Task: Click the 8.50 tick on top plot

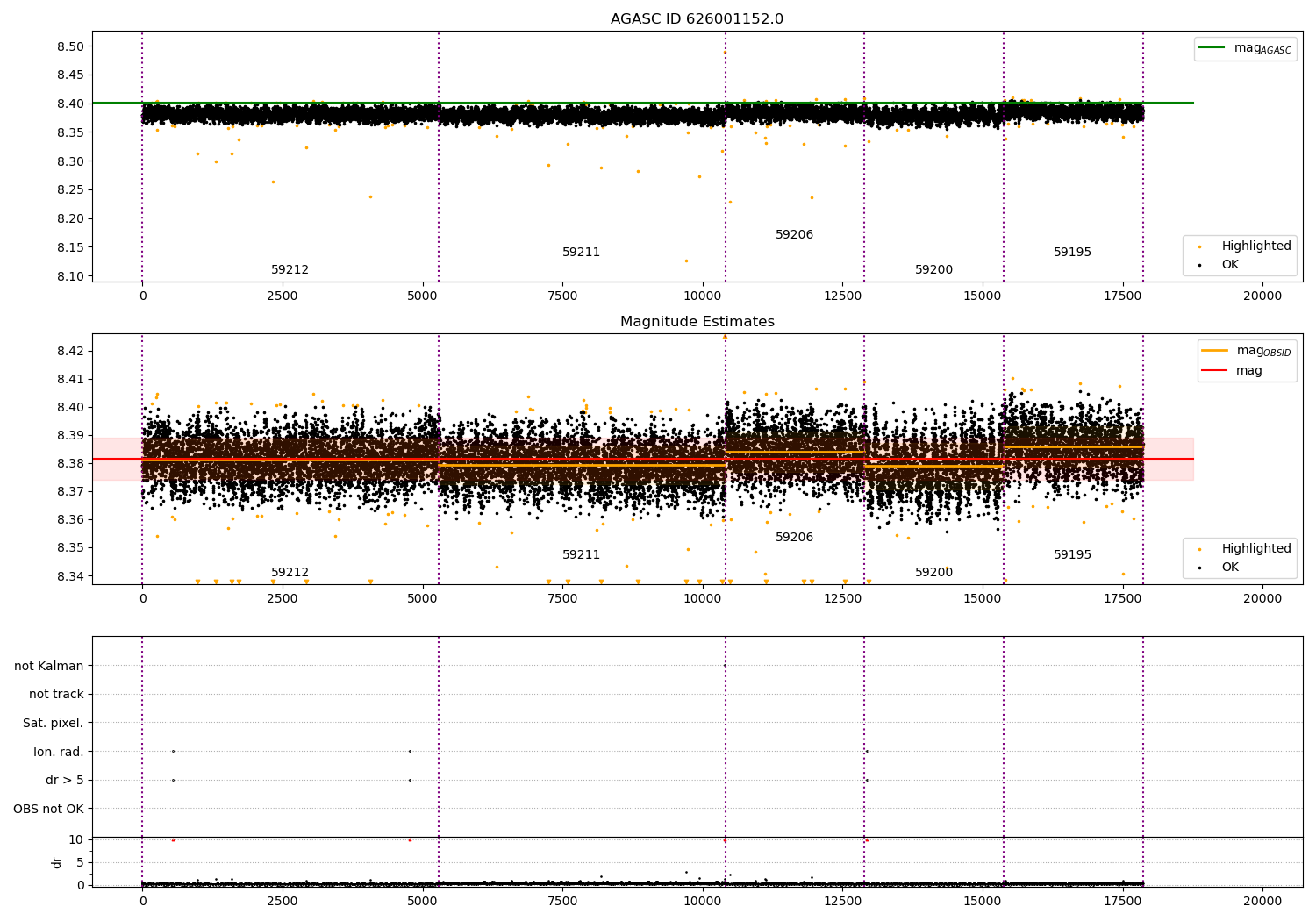Action: pos(71,46)
